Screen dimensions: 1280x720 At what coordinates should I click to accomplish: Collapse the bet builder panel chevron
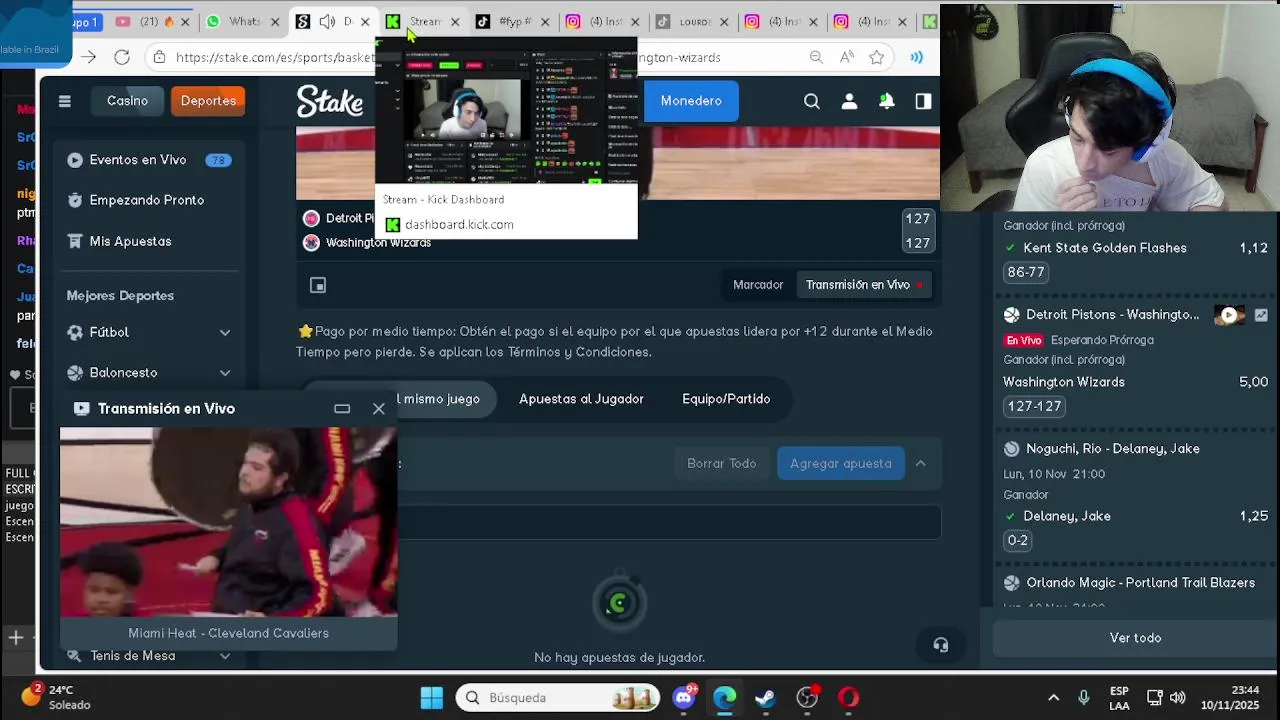921,463
